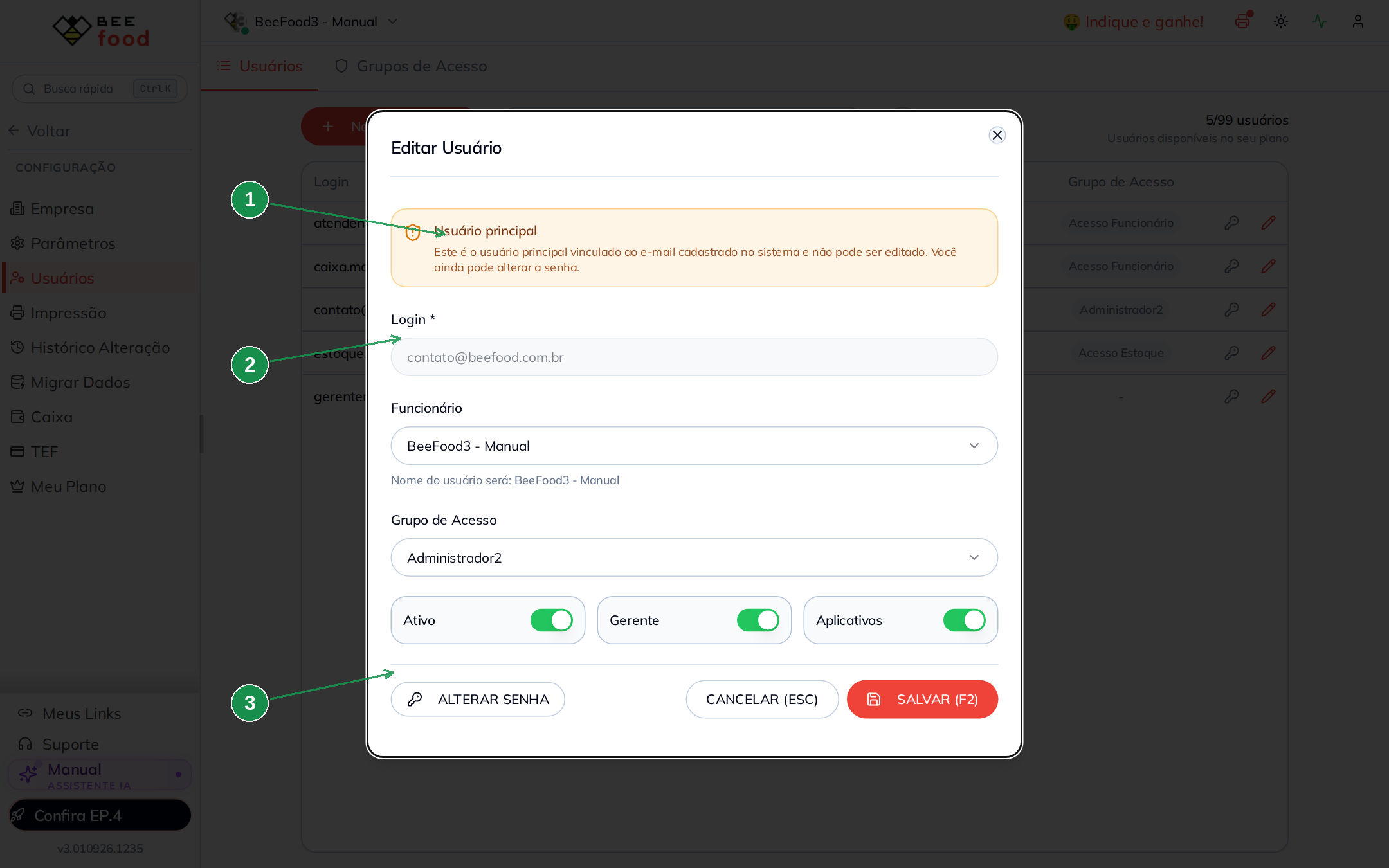Click the Busca rápida search box
The height and width of the screenshot is (868, 1389).
(x=100, y=89)
